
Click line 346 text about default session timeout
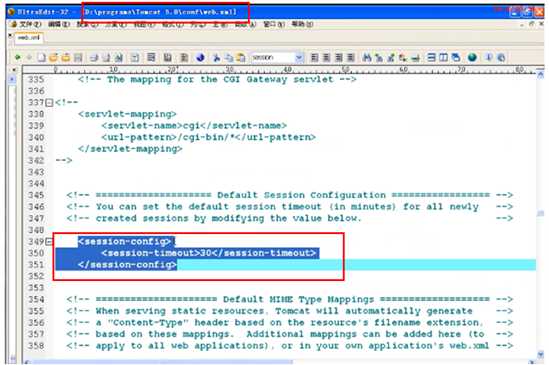pos(290,207)
